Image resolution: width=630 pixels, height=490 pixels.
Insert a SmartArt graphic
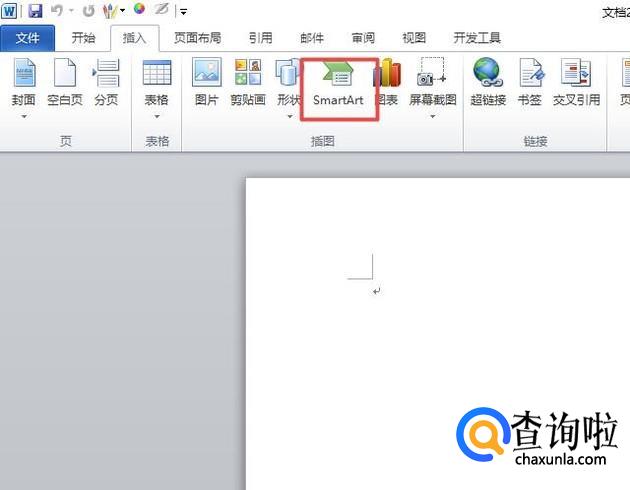(x=338, y=86)
